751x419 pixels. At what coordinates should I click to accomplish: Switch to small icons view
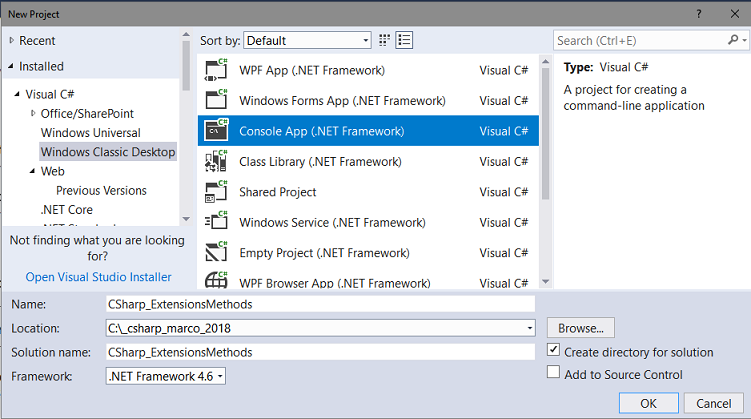tap(384, 40)
